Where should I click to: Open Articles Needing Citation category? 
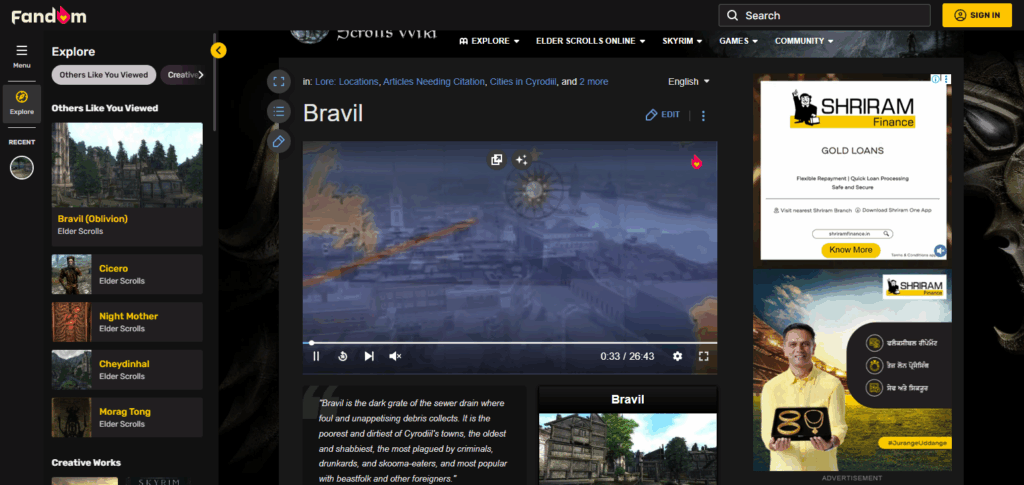coord(434,82)
